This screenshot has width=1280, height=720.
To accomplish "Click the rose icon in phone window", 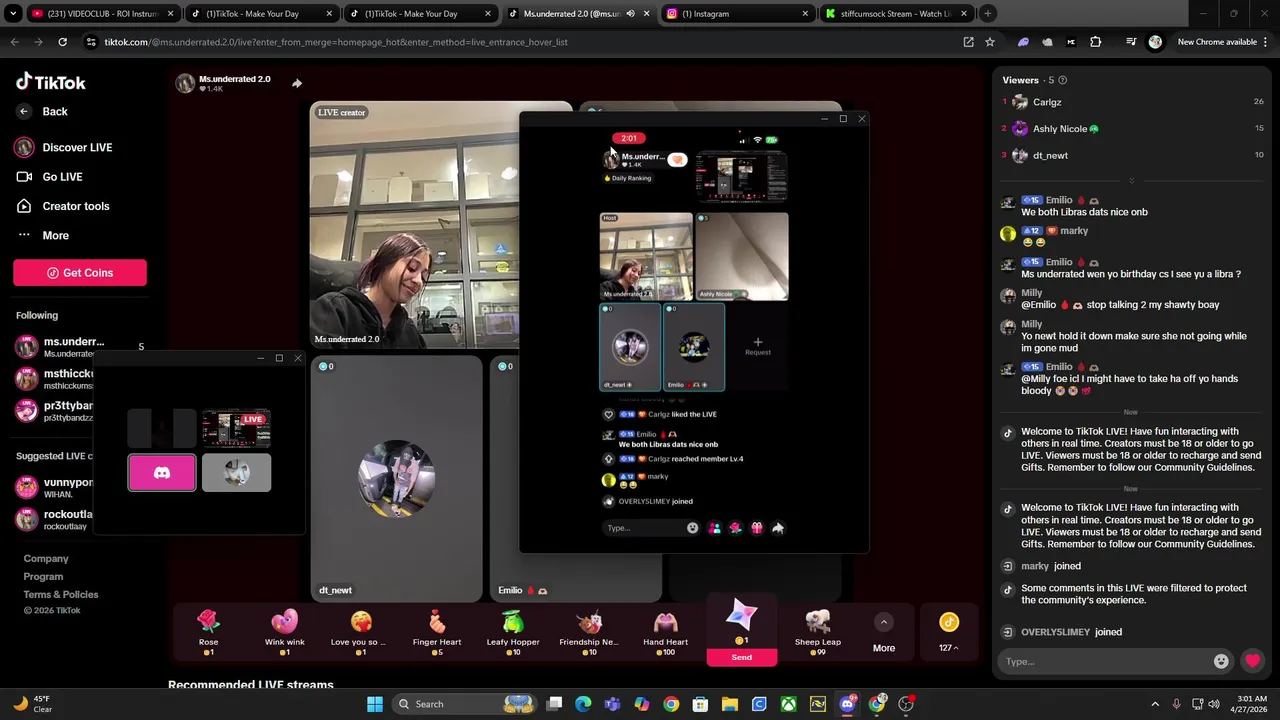I will click(x=736, y=528).
